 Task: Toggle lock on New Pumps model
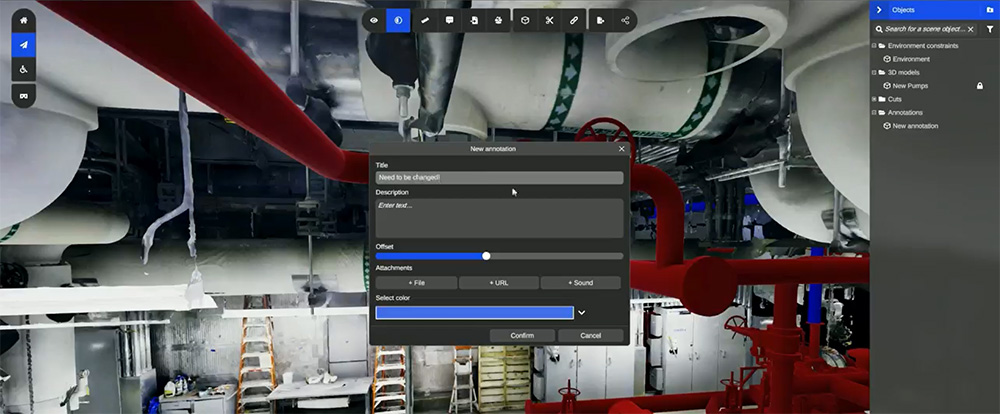[980, 85]
